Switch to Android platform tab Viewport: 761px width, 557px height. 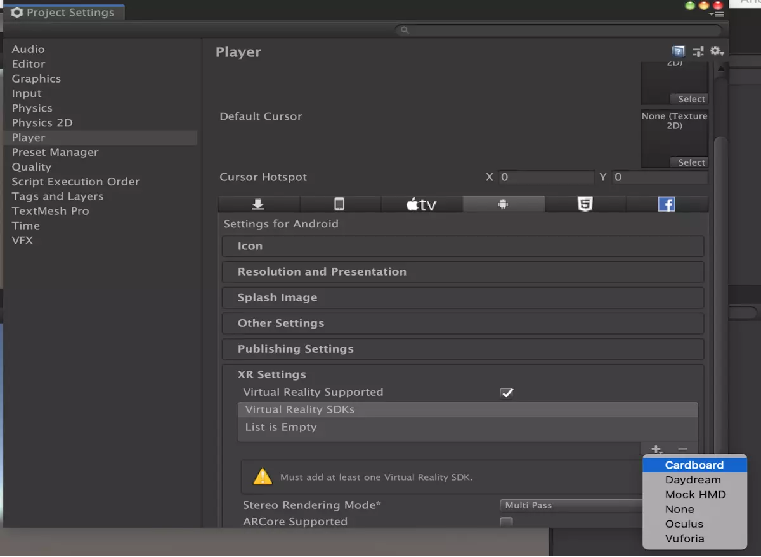503,204
